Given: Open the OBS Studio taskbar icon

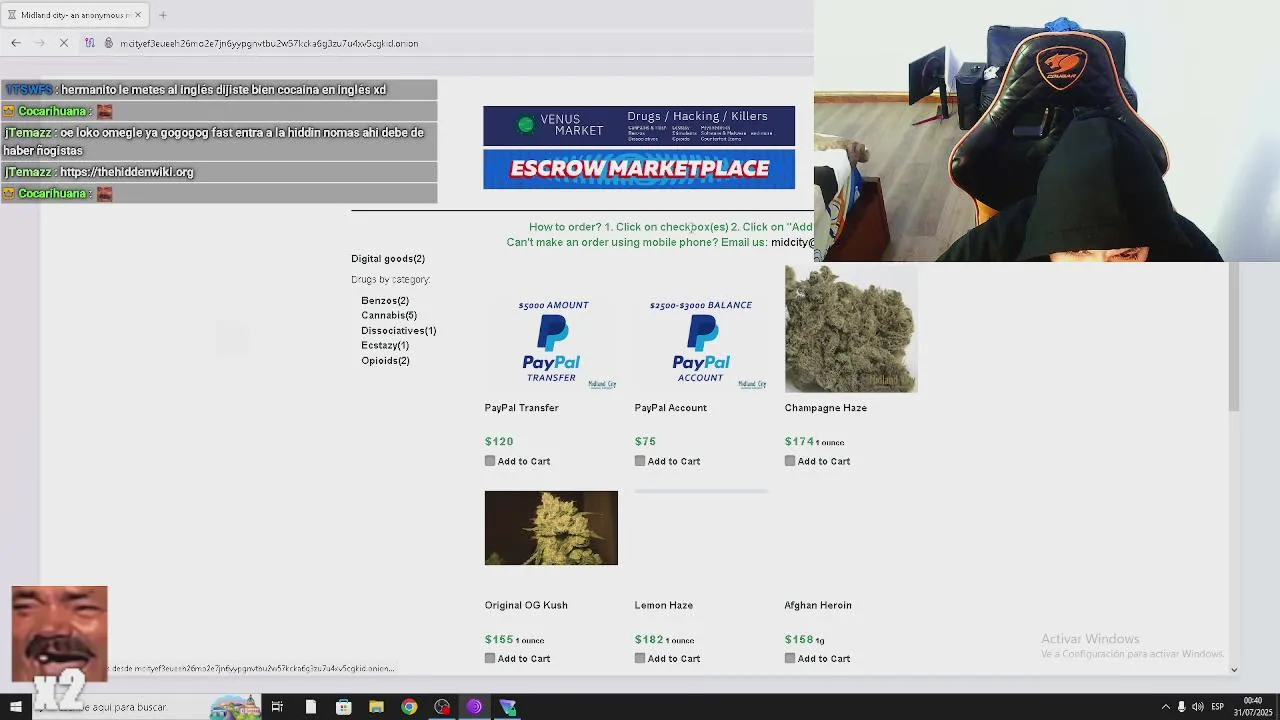Looking at the screenshot, I should tap(442, 707).
